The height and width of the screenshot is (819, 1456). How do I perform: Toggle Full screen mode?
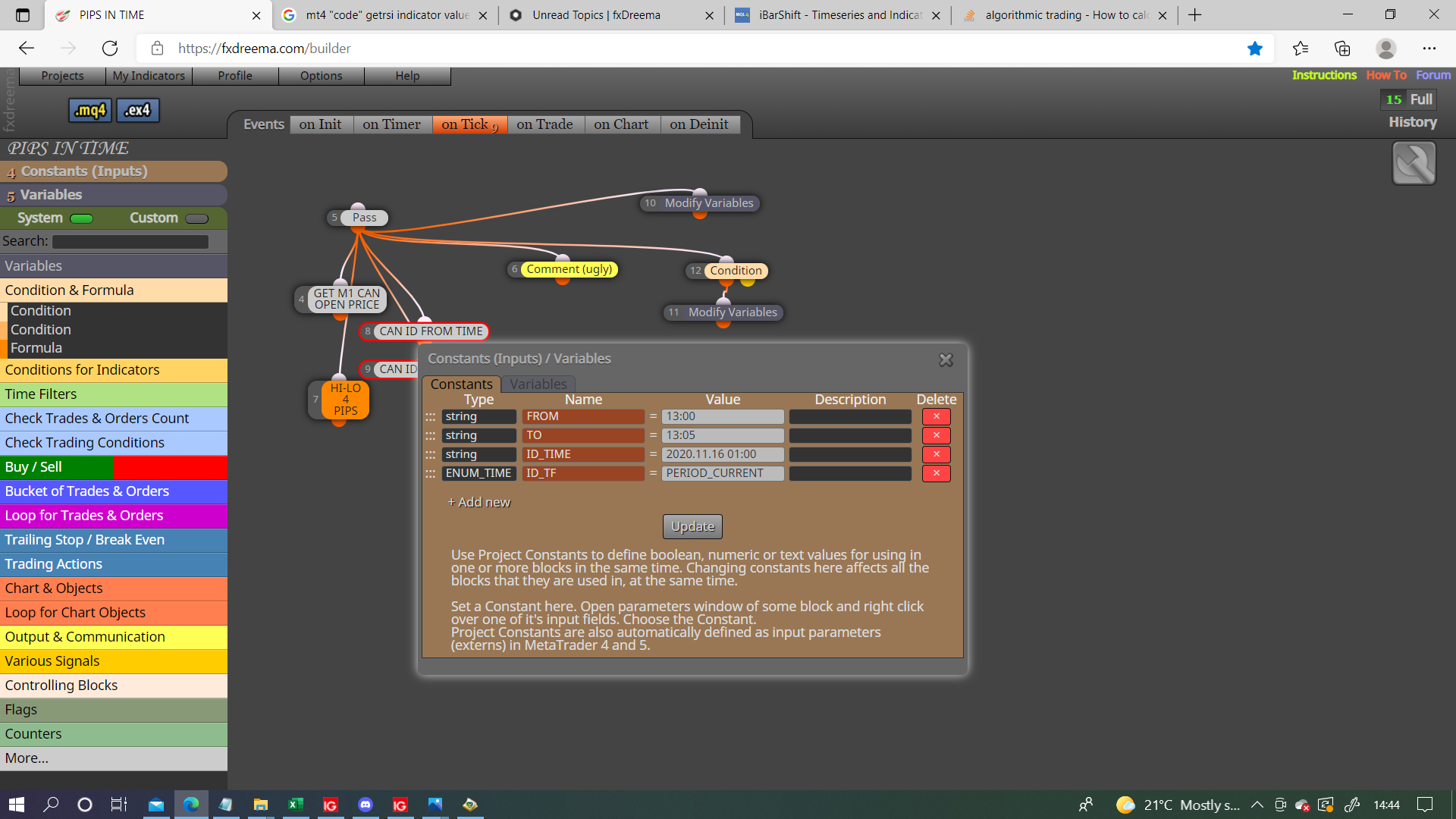tap(1421, 99)
